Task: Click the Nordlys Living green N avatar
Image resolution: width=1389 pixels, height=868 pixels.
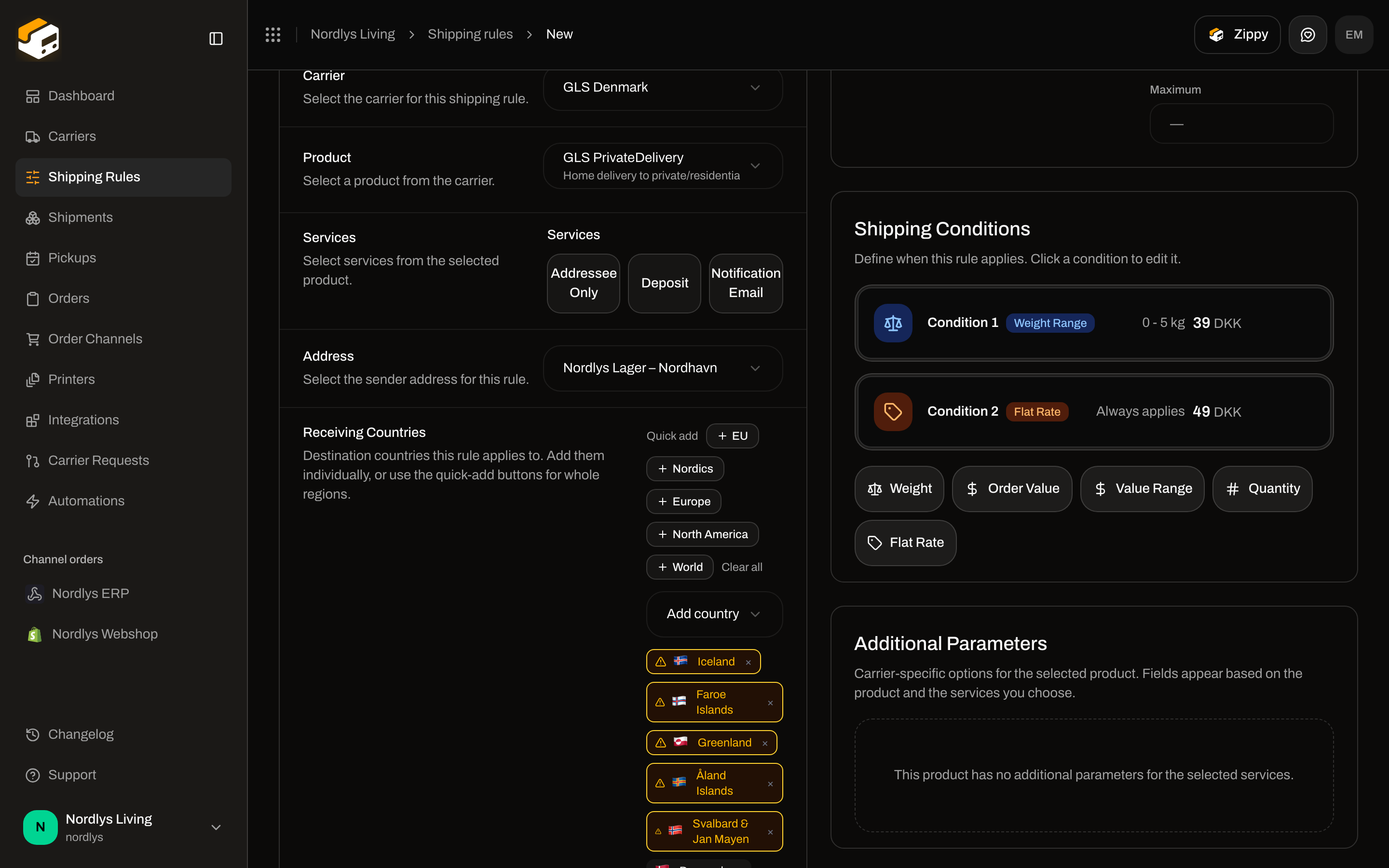Action: [x=40, y=827]
